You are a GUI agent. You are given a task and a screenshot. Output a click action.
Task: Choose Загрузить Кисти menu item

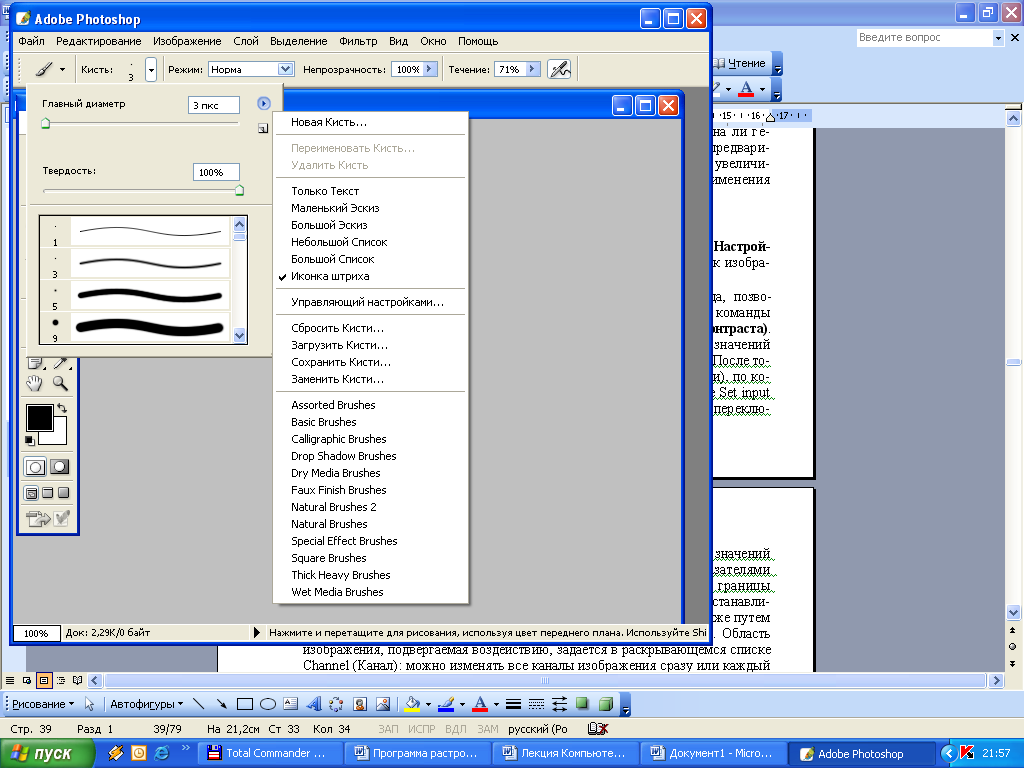(x=370, y=345)
